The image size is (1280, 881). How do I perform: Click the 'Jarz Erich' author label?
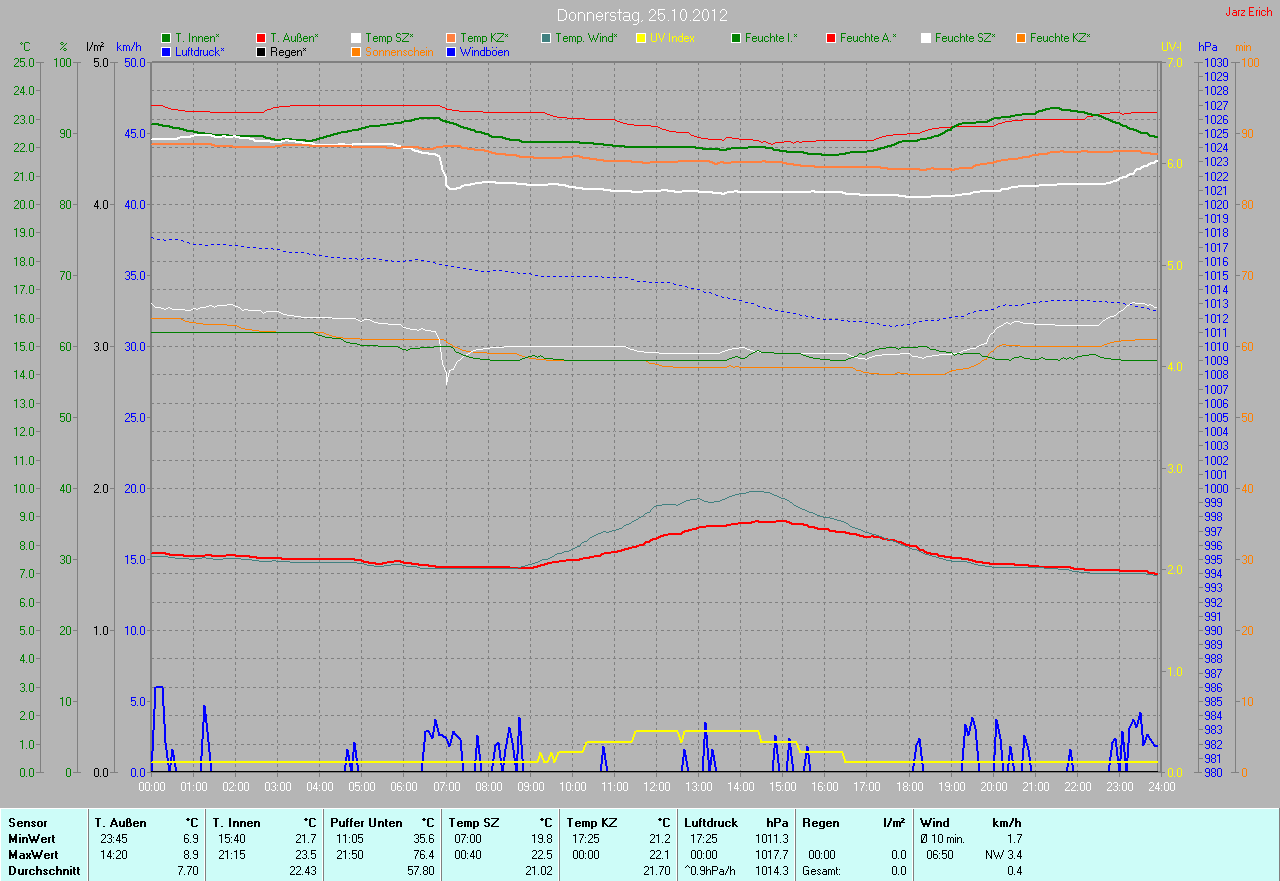coord(1249,12)
